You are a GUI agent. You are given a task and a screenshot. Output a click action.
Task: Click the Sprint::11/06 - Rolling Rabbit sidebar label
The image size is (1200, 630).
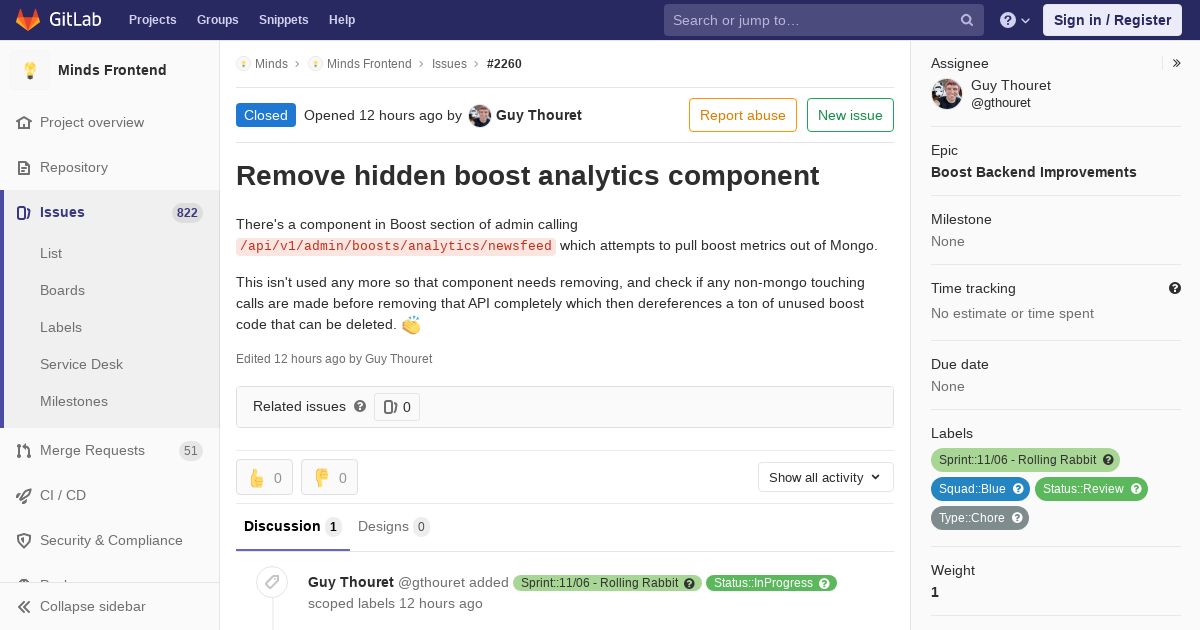(1025, 460)
